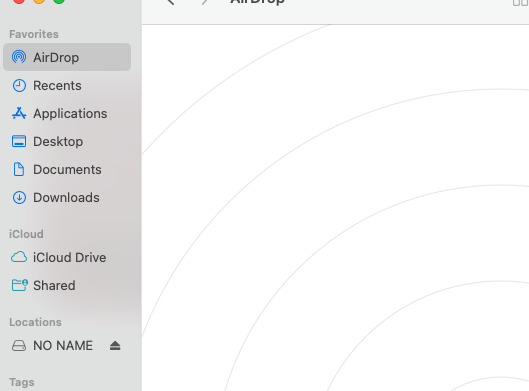Click the Documents page icon
The width and height of the screenshot is (529, 391).
[x=19, y=169]
